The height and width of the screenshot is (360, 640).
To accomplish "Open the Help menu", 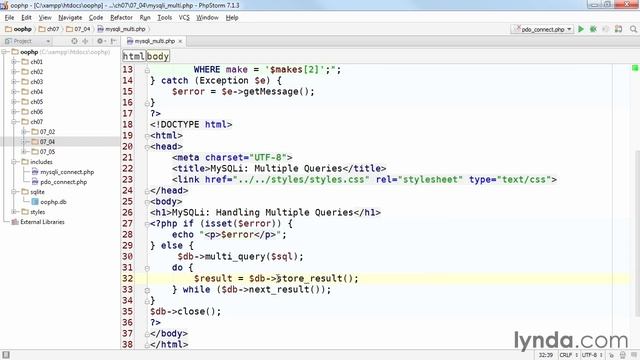I will click(x=232, y=18).
